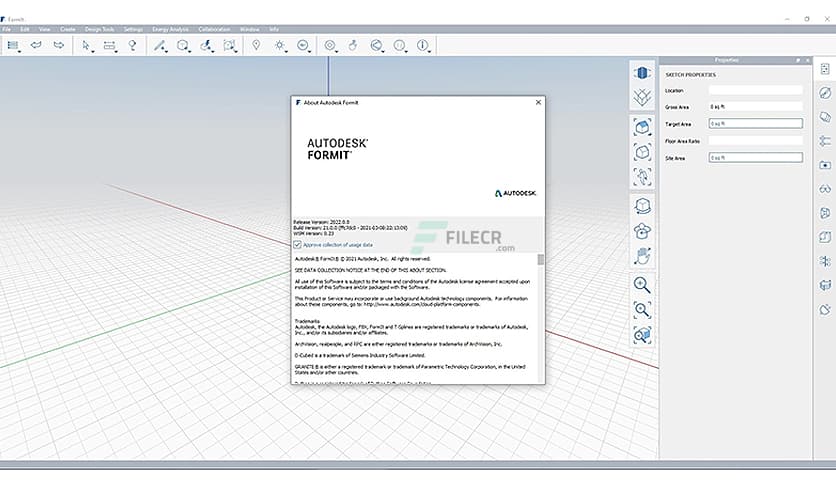Click the ground grid view icon
The height and width of the screenshot is (484, 836).
pos(642,98)
